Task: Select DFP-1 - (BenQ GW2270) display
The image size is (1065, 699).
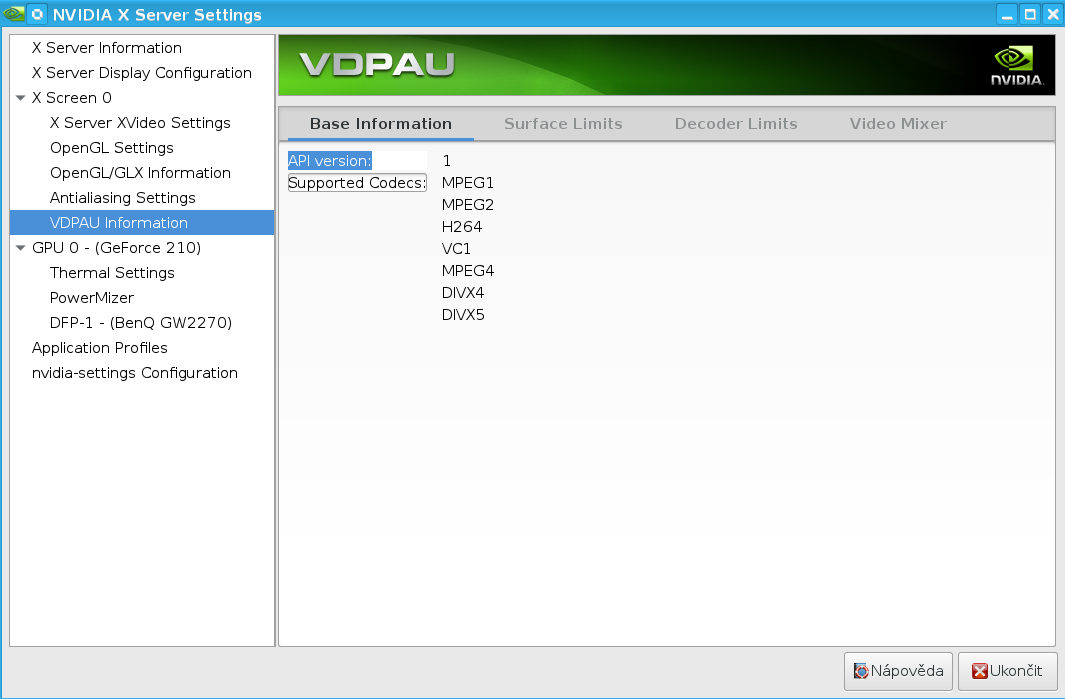Action: point(141,323)
